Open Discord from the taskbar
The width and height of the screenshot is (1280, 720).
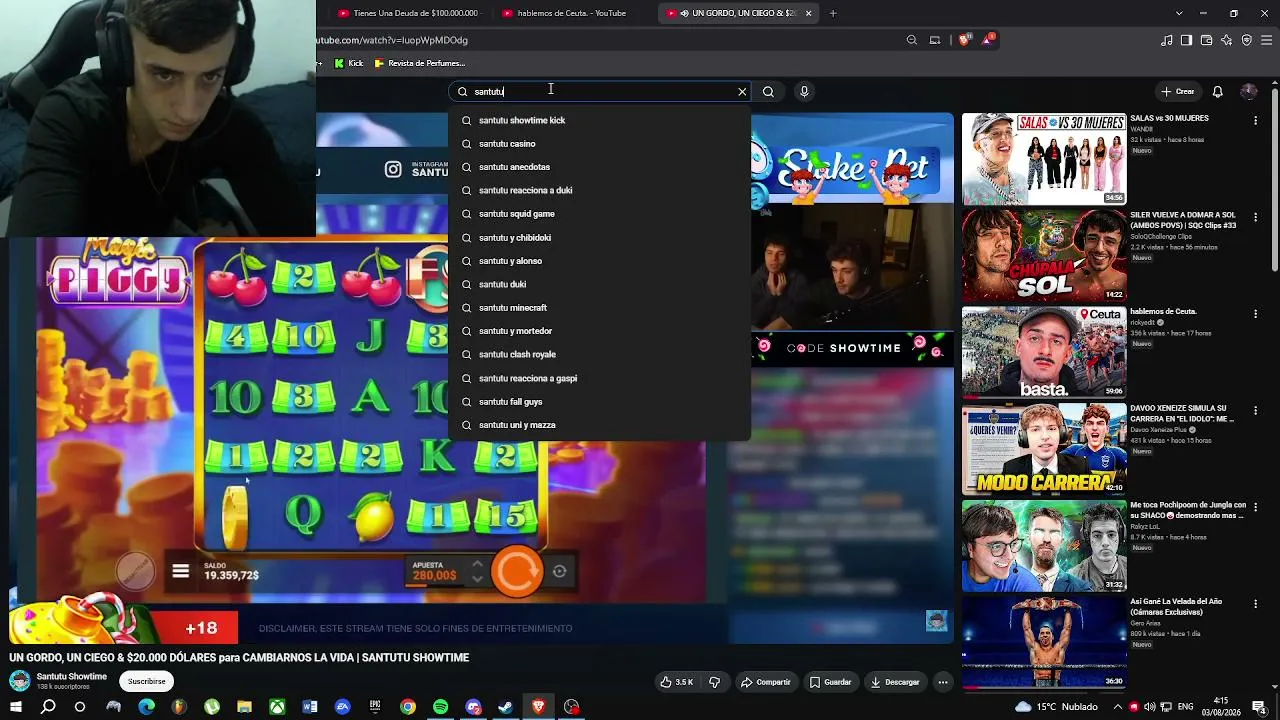[473, 707]
